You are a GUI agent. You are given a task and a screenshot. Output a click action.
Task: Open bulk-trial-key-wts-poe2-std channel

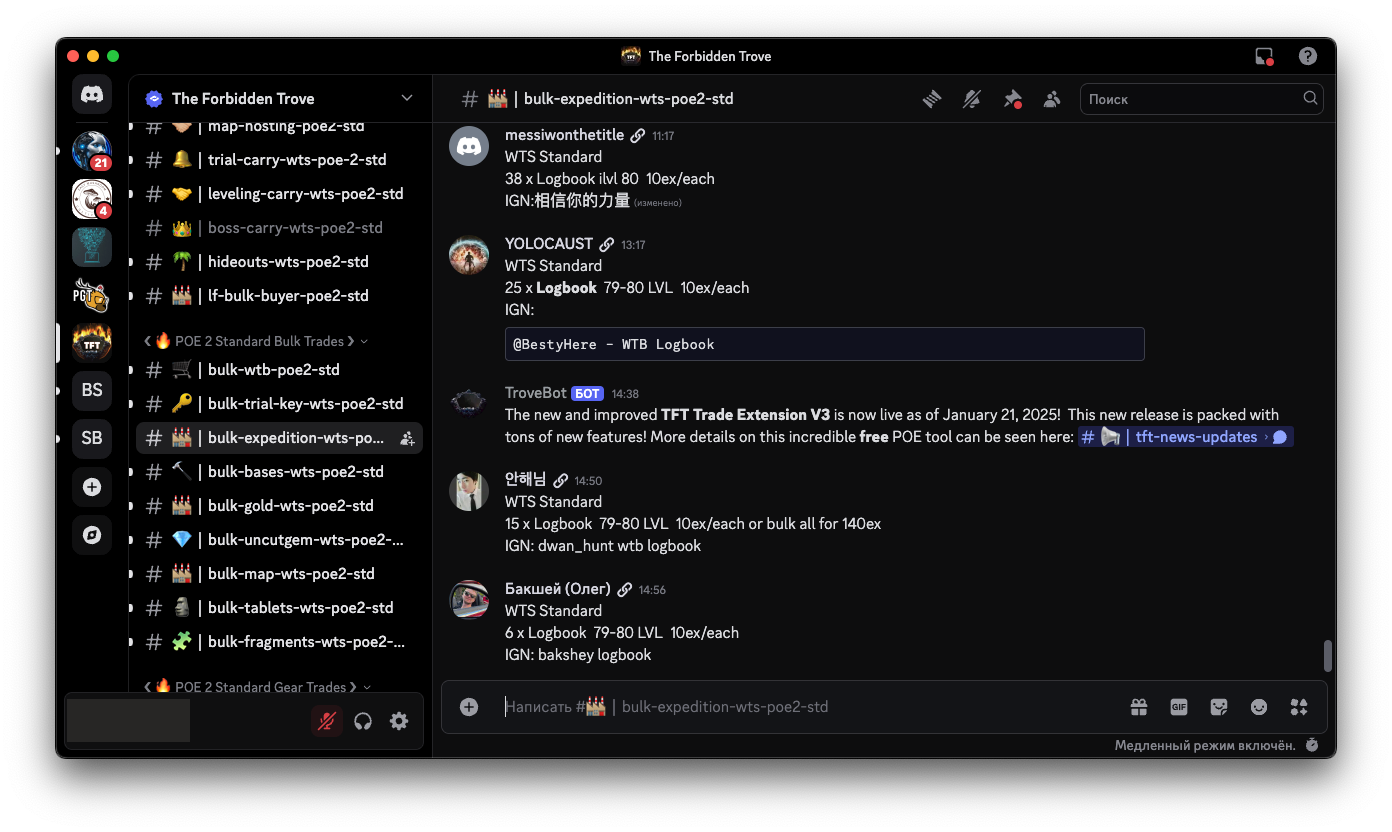tap(279, 404)
